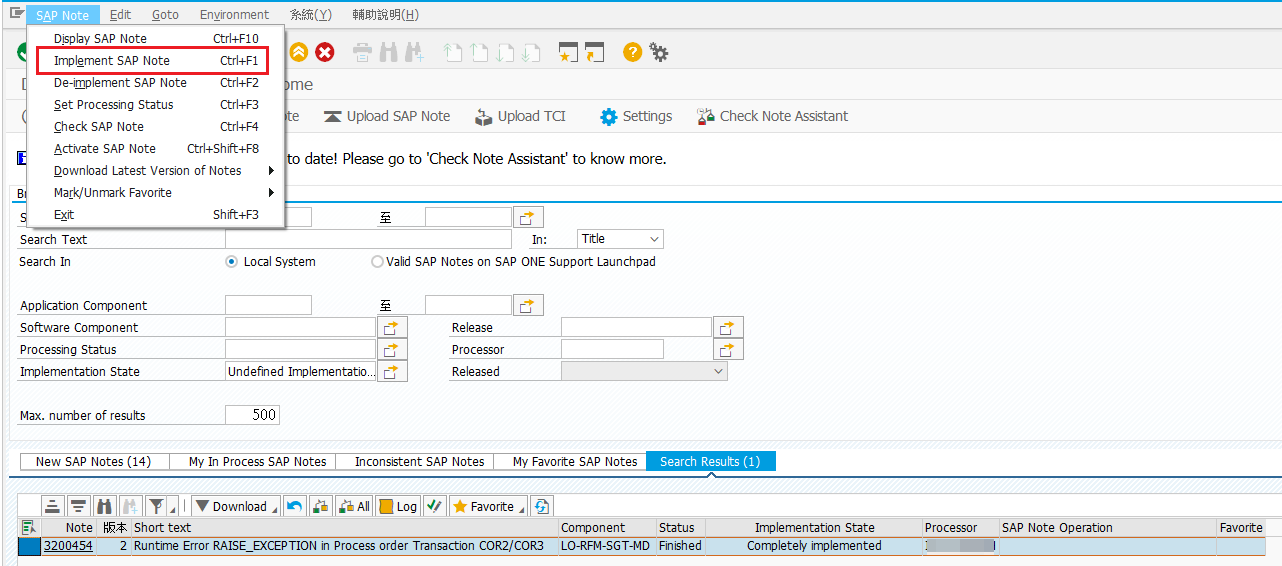This screenshot has height=566, width=1282.
Task: Choose De-implement SAP Note menu entry
Action: [x=156, y=83]
